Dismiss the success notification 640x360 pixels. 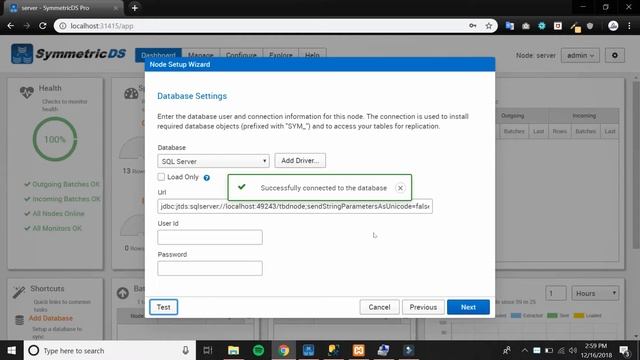[x=400, y=188]
